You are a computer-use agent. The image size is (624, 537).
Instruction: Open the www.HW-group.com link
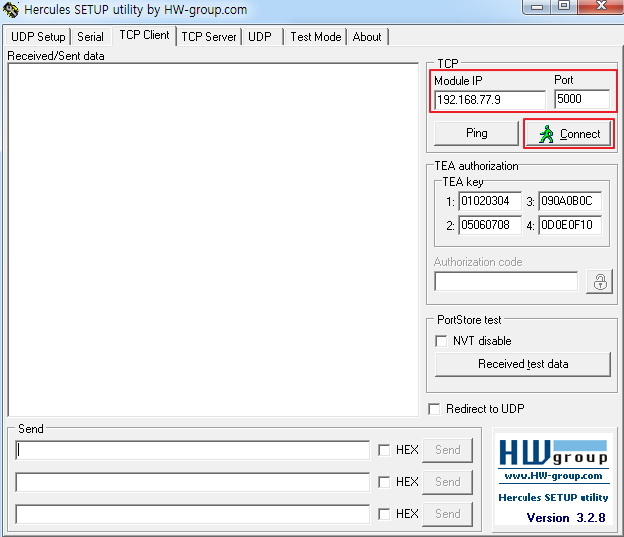[553, 476]
